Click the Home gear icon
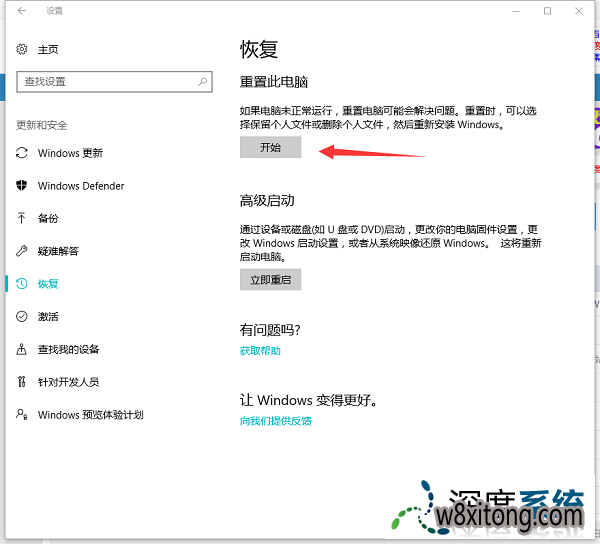Image resolution: width=600 pixels, height=544 pixels. [22, 49]
